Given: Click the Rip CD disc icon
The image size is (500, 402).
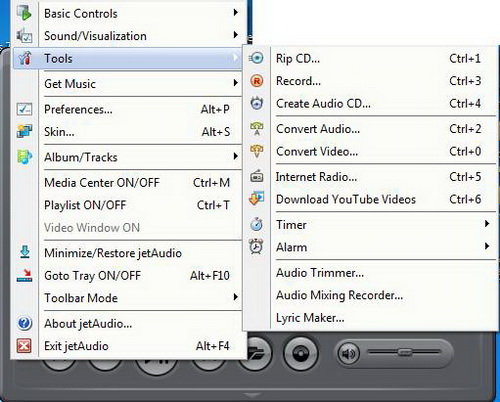Looking at the screenshot, I should pos(256,58).
